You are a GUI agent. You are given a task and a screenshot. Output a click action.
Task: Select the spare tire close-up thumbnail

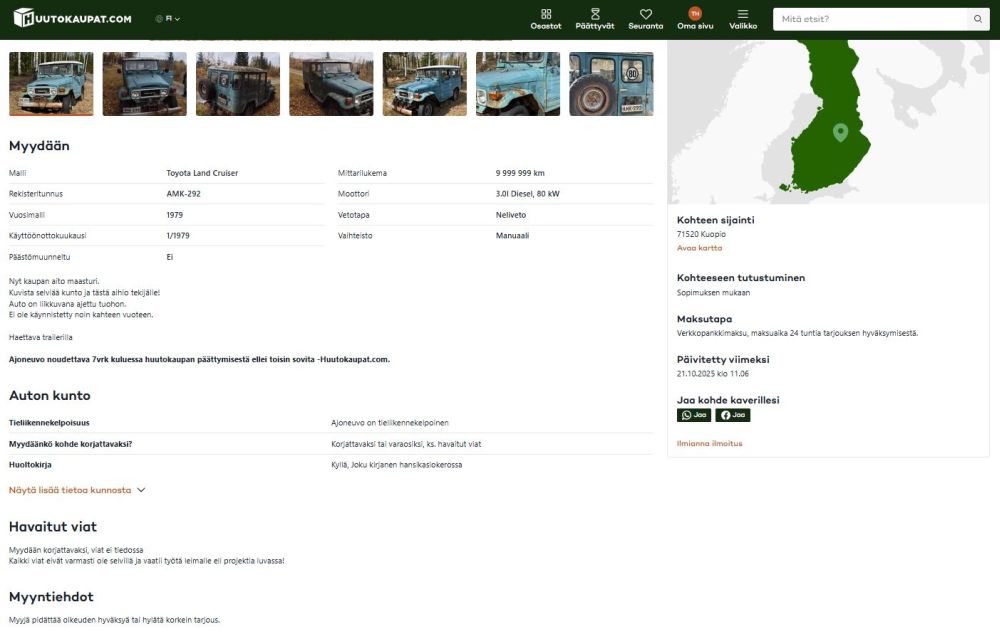[611, 84]
